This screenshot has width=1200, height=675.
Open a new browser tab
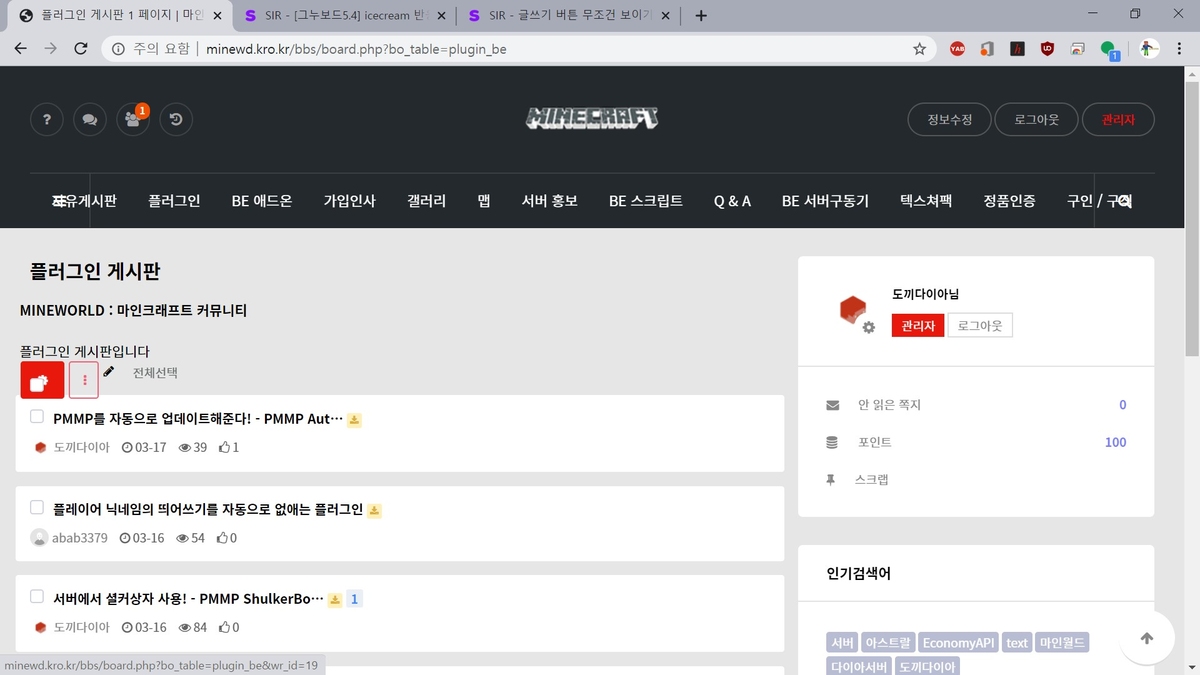pos(701,16)
